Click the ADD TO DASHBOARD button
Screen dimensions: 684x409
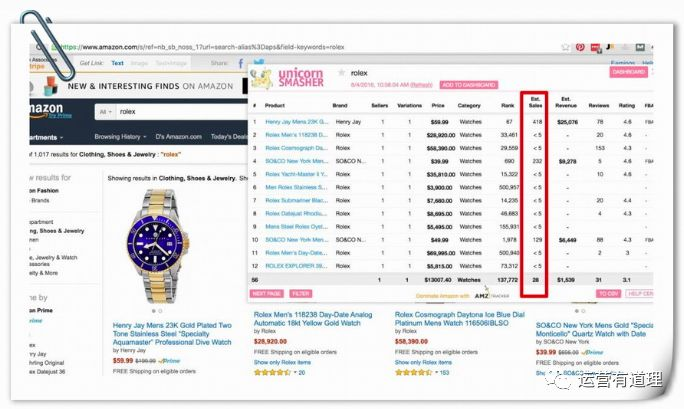[x=469, y=85]
